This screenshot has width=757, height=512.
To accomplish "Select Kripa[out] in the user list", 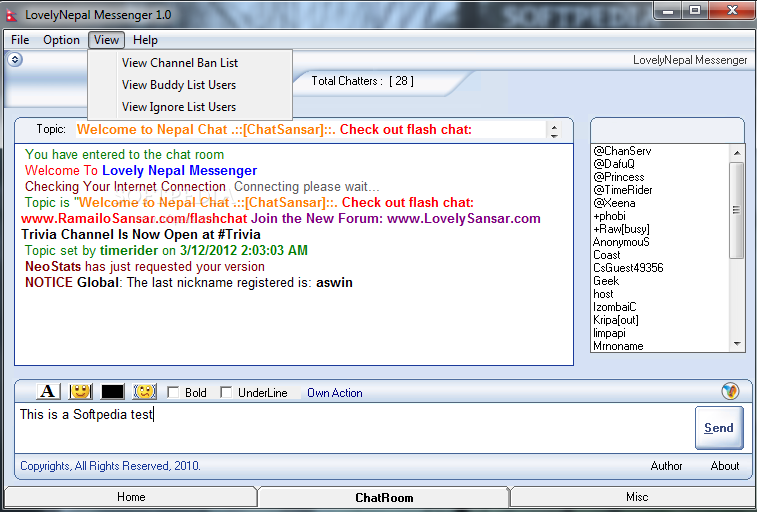I will (616, 320).
